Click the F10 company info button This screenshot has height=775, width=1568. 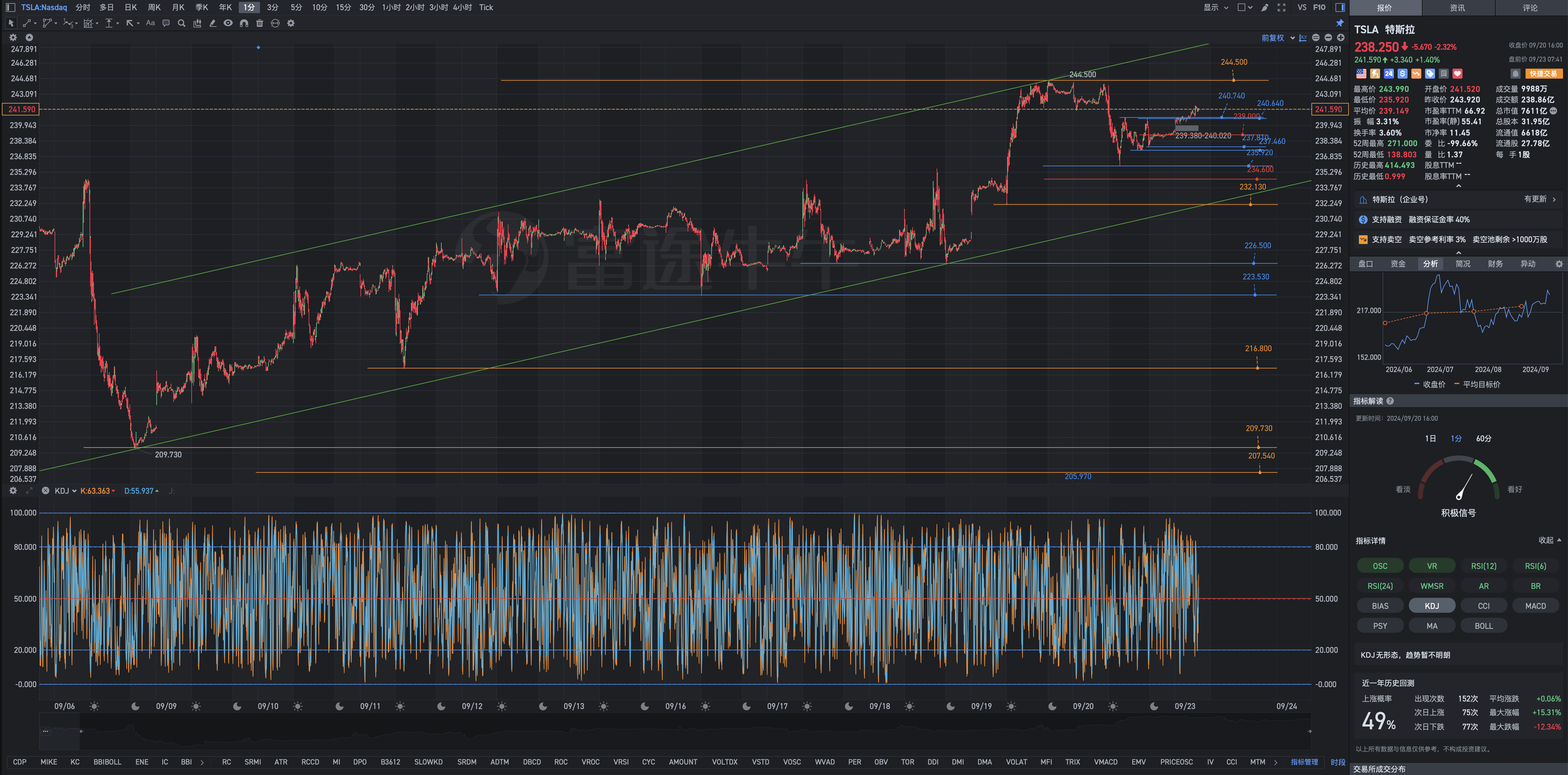pos(1319,7)
